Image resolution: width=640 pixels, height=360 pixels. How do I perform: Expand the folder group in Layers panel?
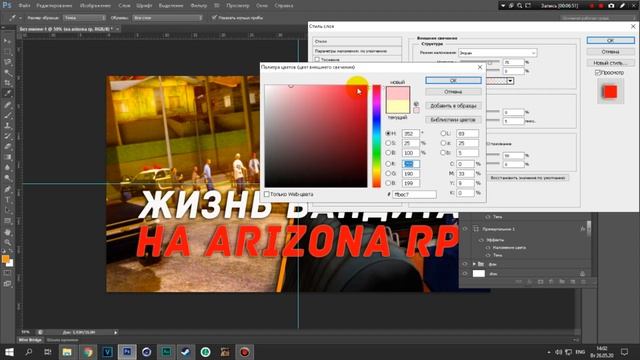pyautogui.click(x=474, y=264)
